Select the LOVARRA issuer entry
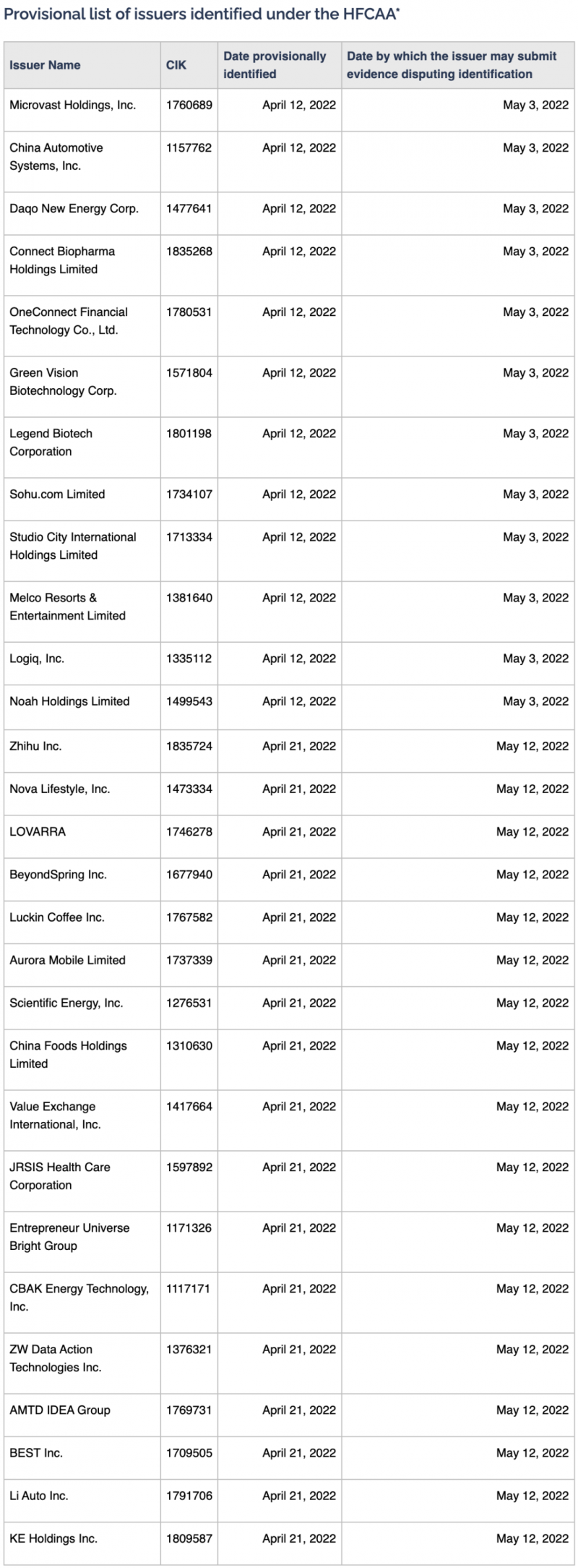The width and height of the screenshot is (578, 1568). 38,831
